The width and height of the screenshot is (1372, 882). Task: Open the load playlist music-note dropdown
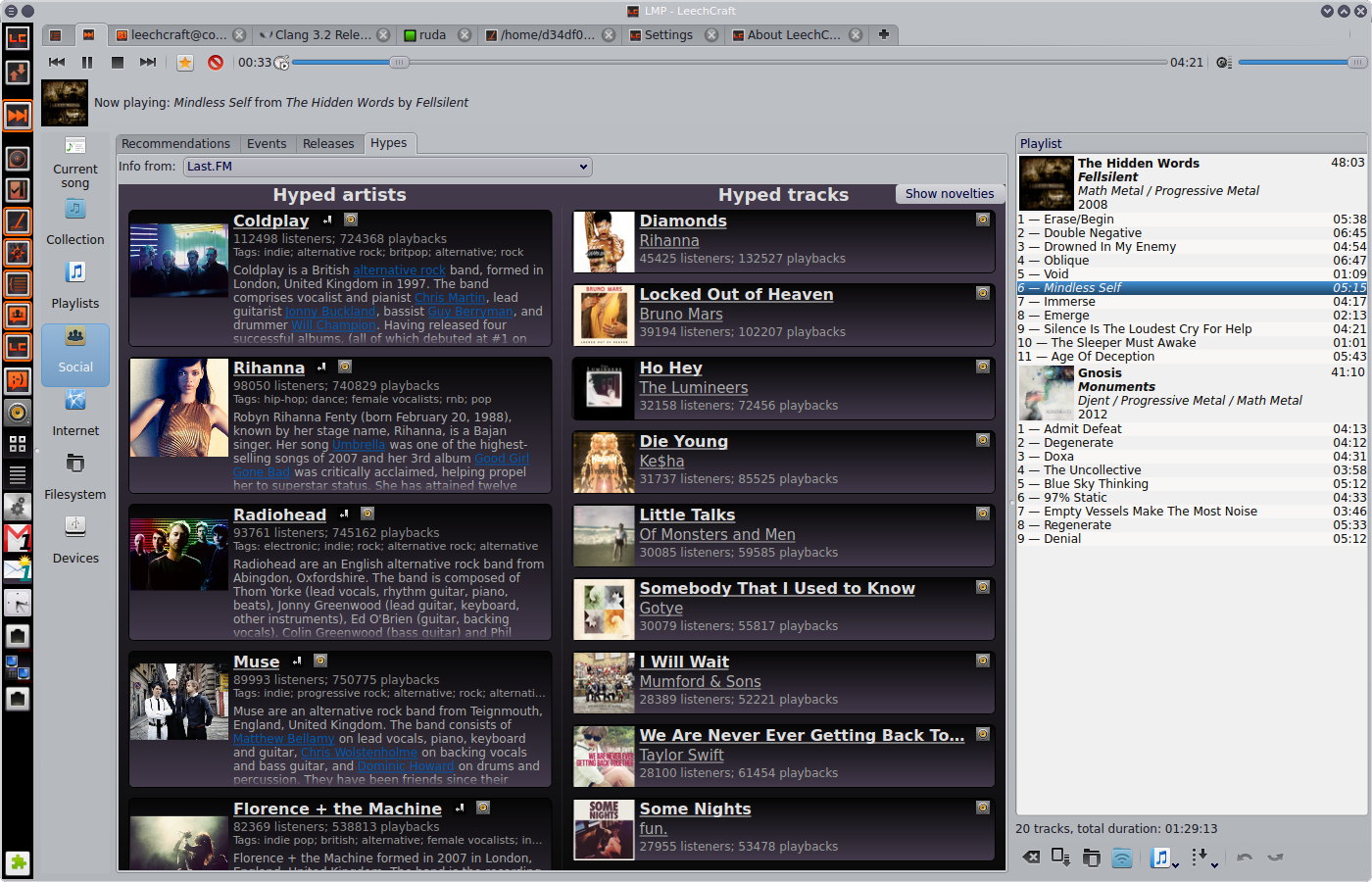point(1164,857)
